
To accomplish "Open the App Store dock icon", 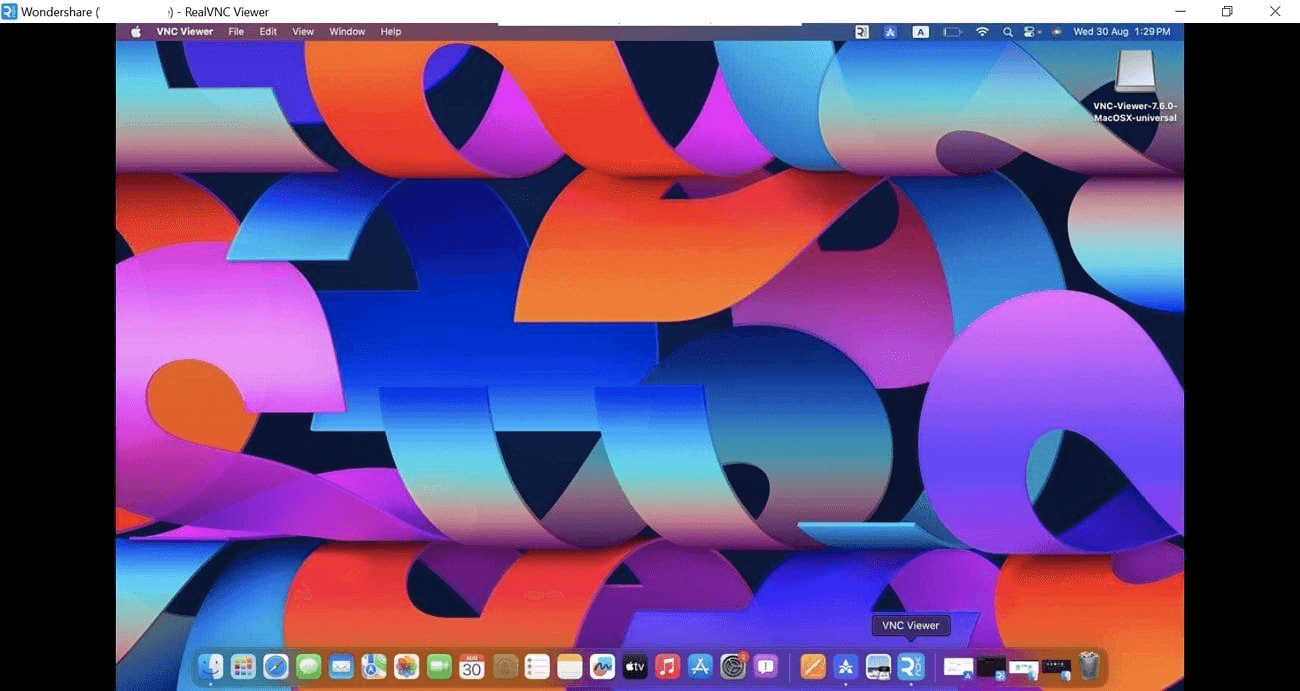I will pos(700,666).
